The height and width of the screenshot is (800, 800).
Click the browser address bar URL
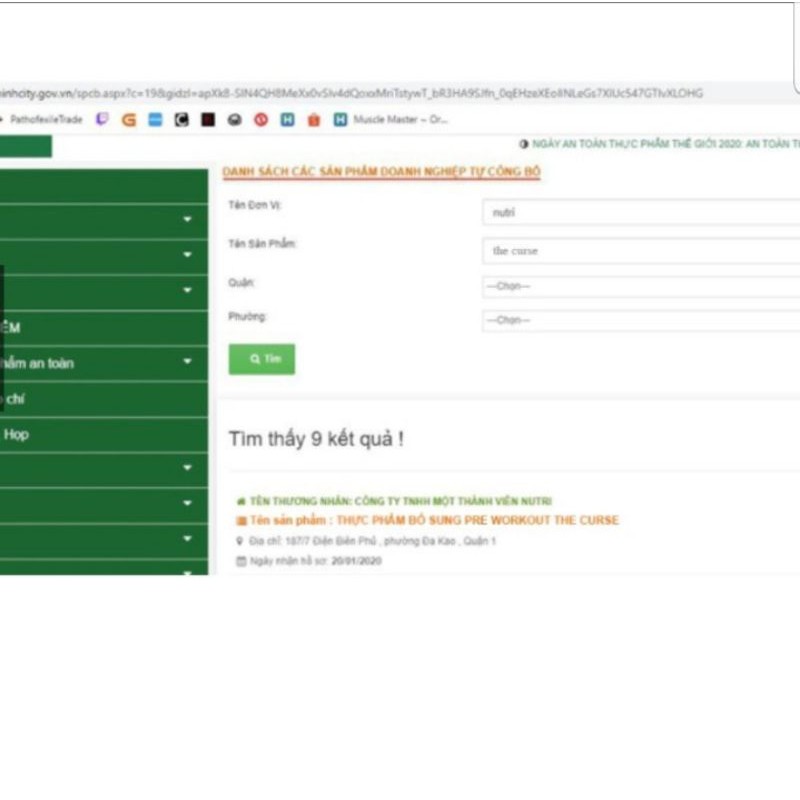point(352,93)
